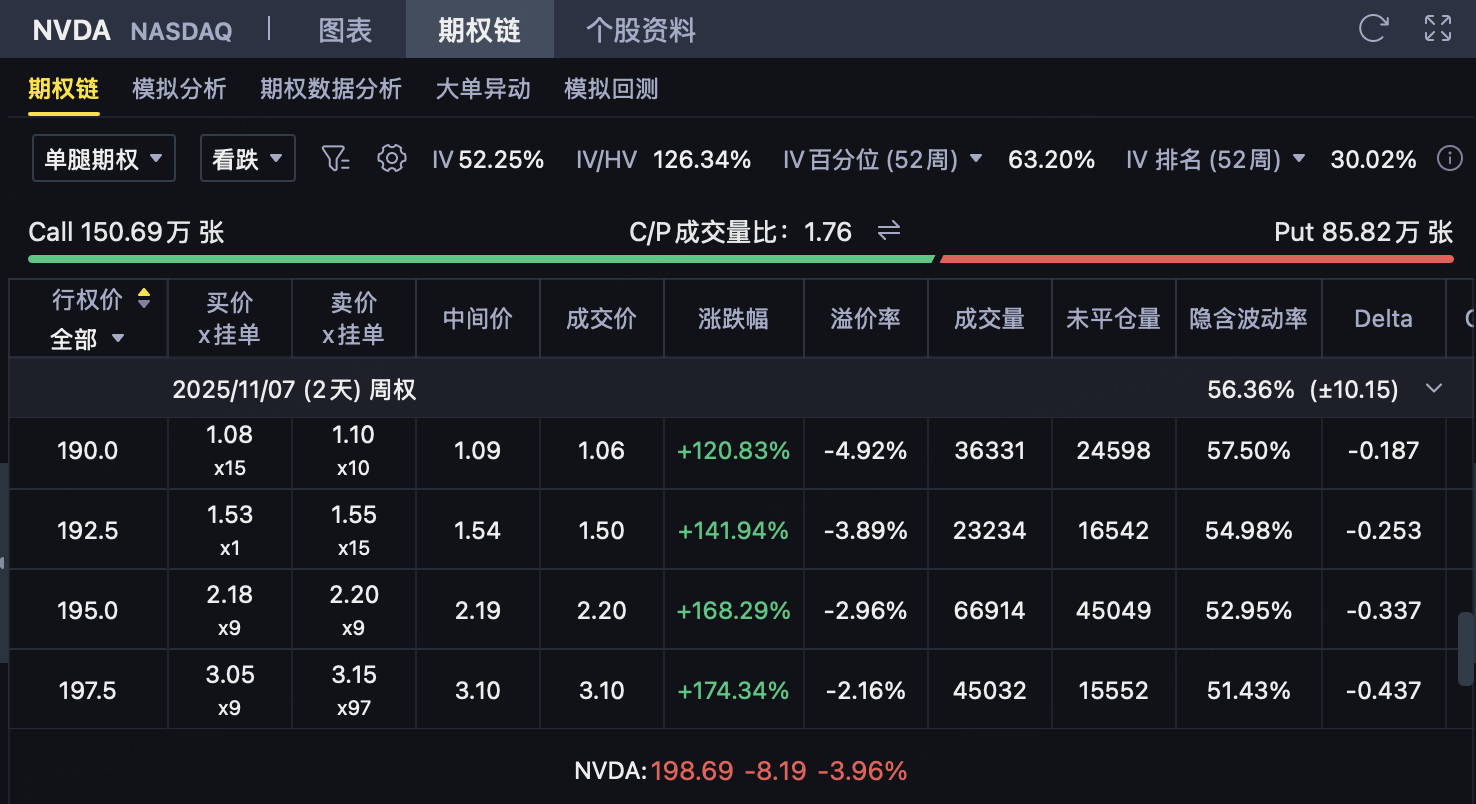Open the 看跌 option type dropdown
The height and width of the screenshot is (804, 1476).
click(x=248, y=158)
